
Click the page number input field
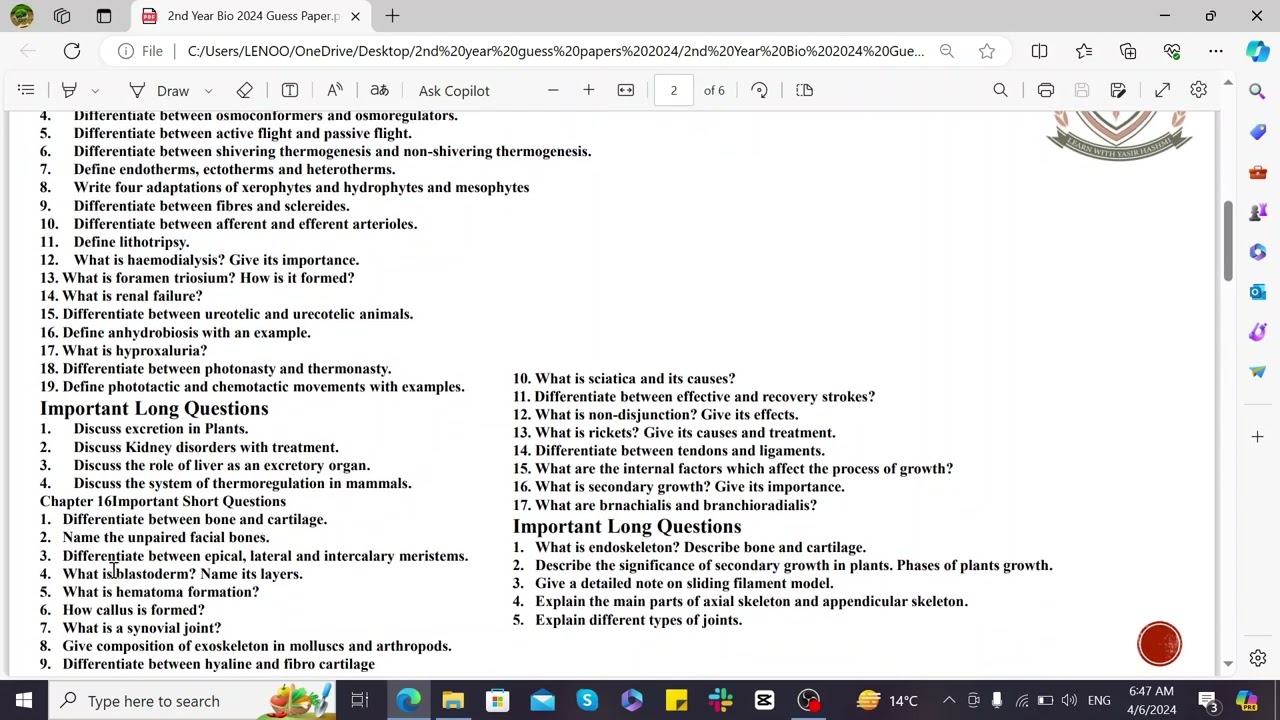673,90
